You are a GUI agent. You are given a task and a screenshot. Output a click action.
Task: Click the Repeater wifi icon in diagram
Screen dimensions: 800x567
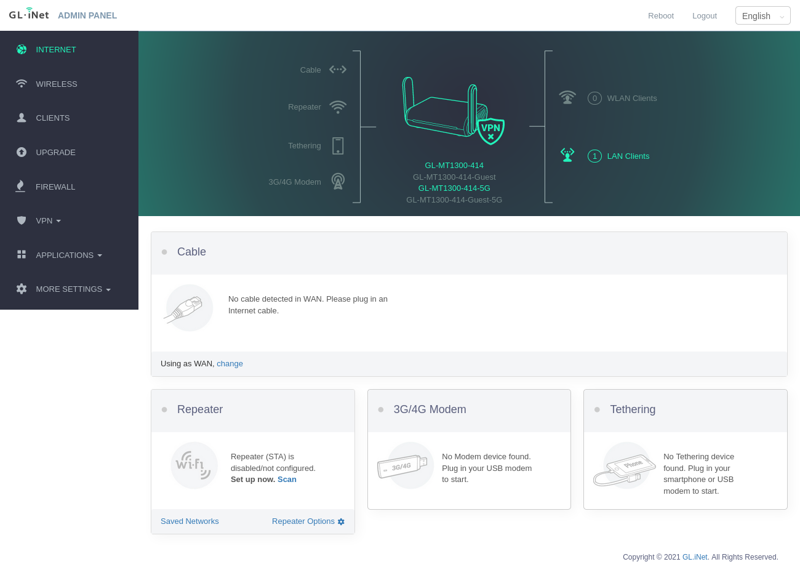pos(338,107)
